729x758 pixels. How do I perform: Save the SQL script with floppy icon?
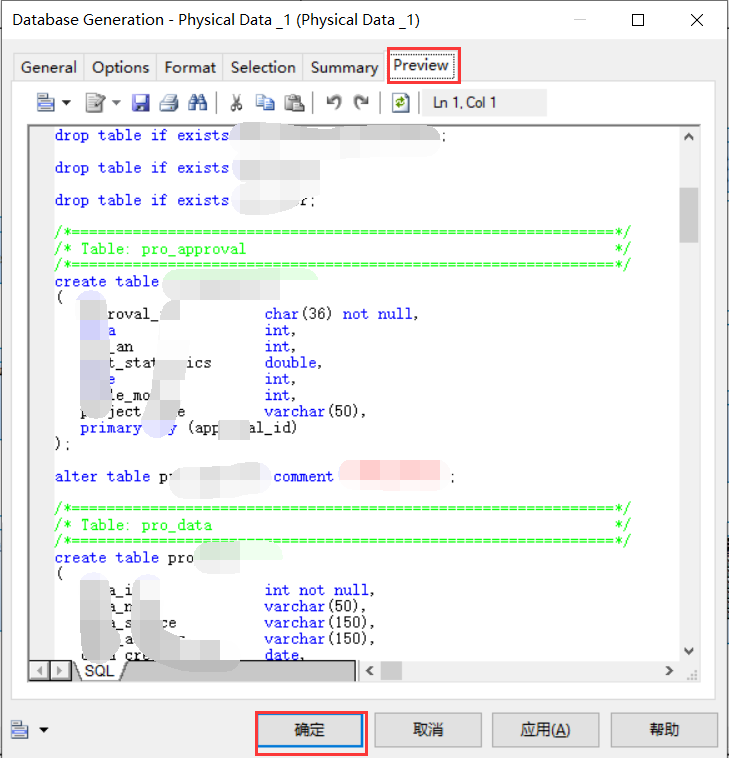click(141, 102)
